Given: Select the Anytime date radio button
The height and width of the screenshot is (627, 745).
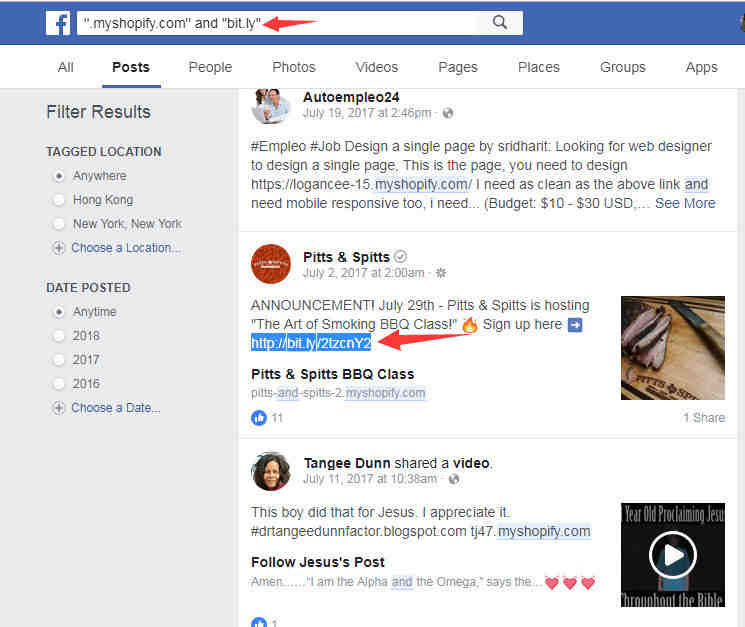Looking at the screenshot, I should (x=58, y=312).
